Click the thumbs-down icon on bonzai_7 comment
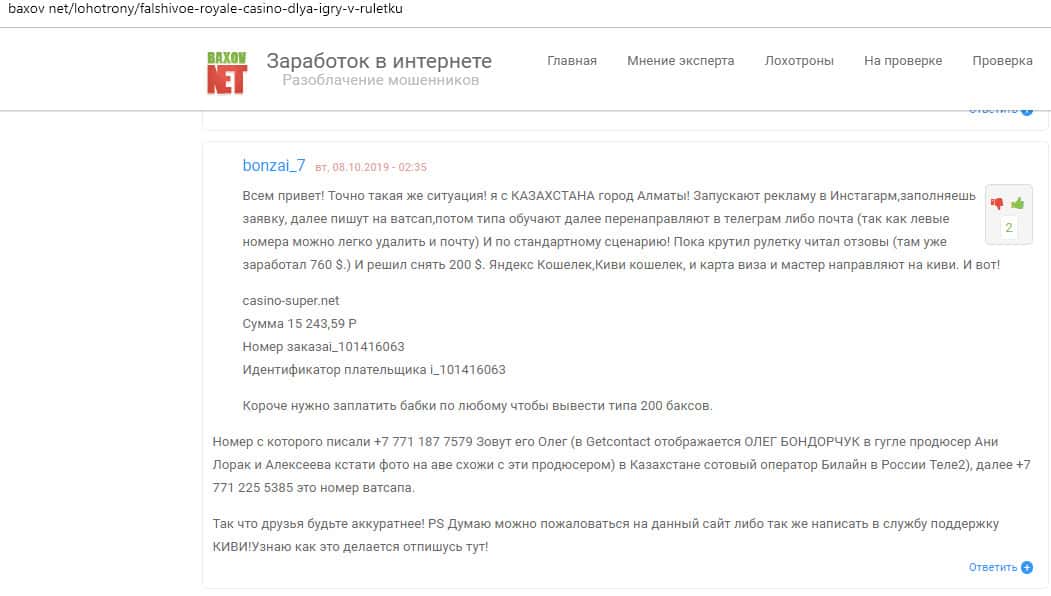1051x596 pixels. [x=997, y=203]
